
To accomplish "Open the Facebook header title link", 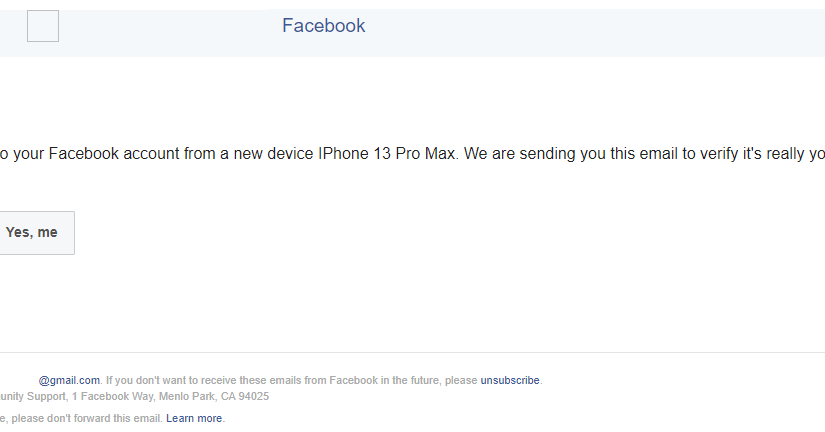I will tap(323, 26).
